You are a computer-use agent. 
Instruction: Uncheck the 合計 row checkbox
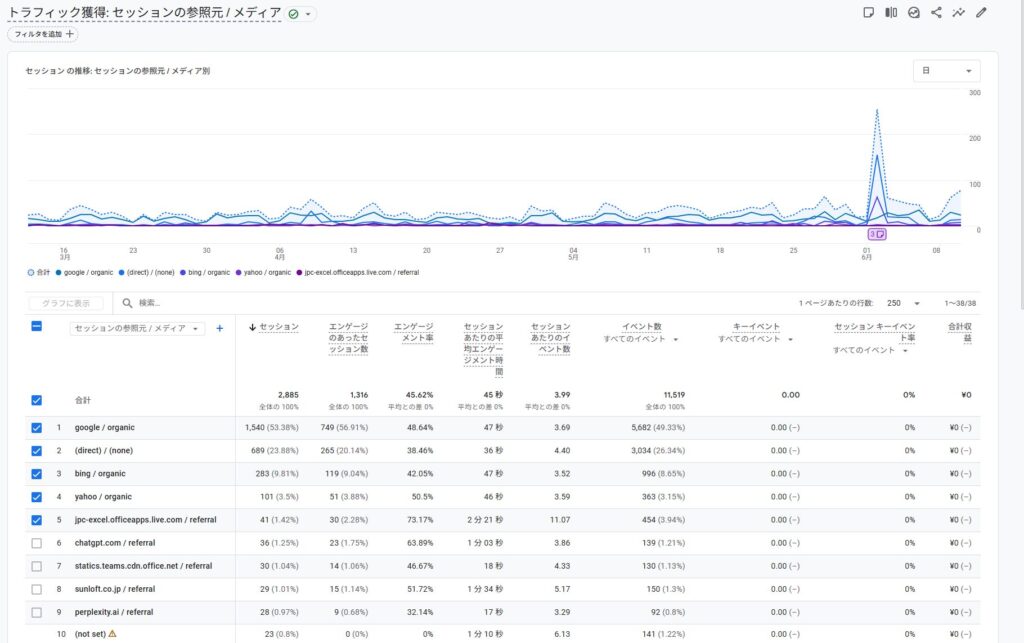point(37,400)
